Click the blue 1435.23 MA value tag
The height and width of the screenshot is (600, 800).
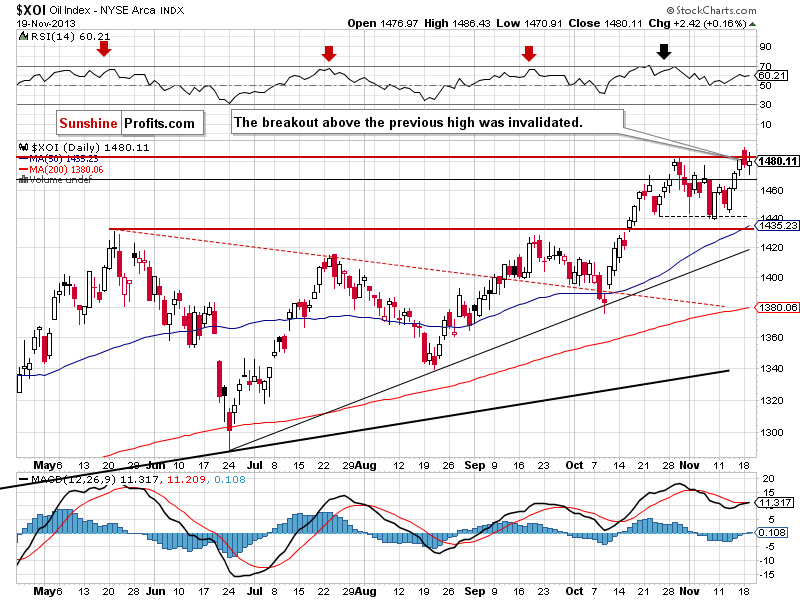pyautogui.click(x=776, y=226)
